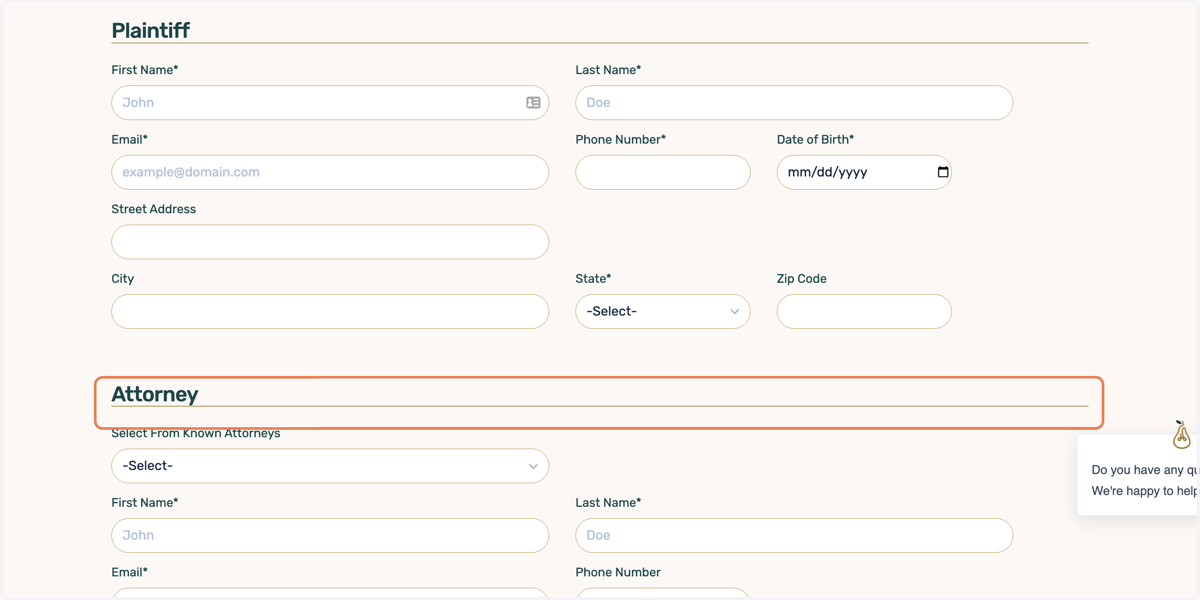Click the Plaintiff First Name field
Viewport: 1200px width, 600px height.
(330, 103)
